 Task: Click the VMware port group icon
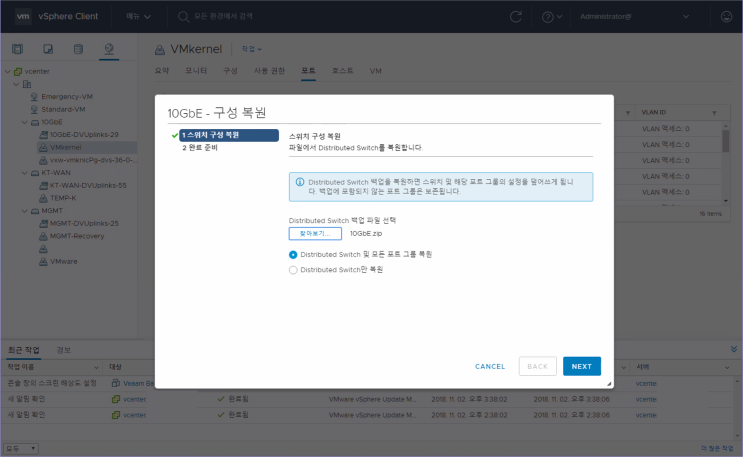coord(43,262)
